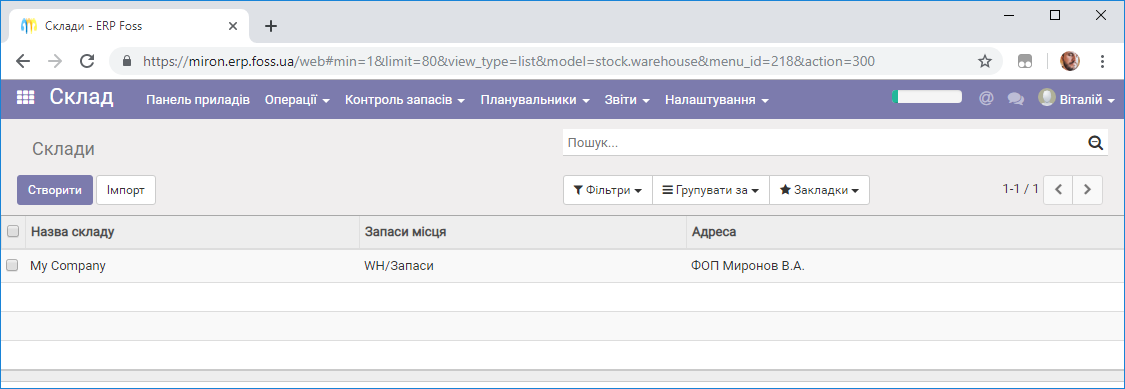Open the @ mentions icon
Viewport: 1125px width, 389px height.
click(986, 99)
